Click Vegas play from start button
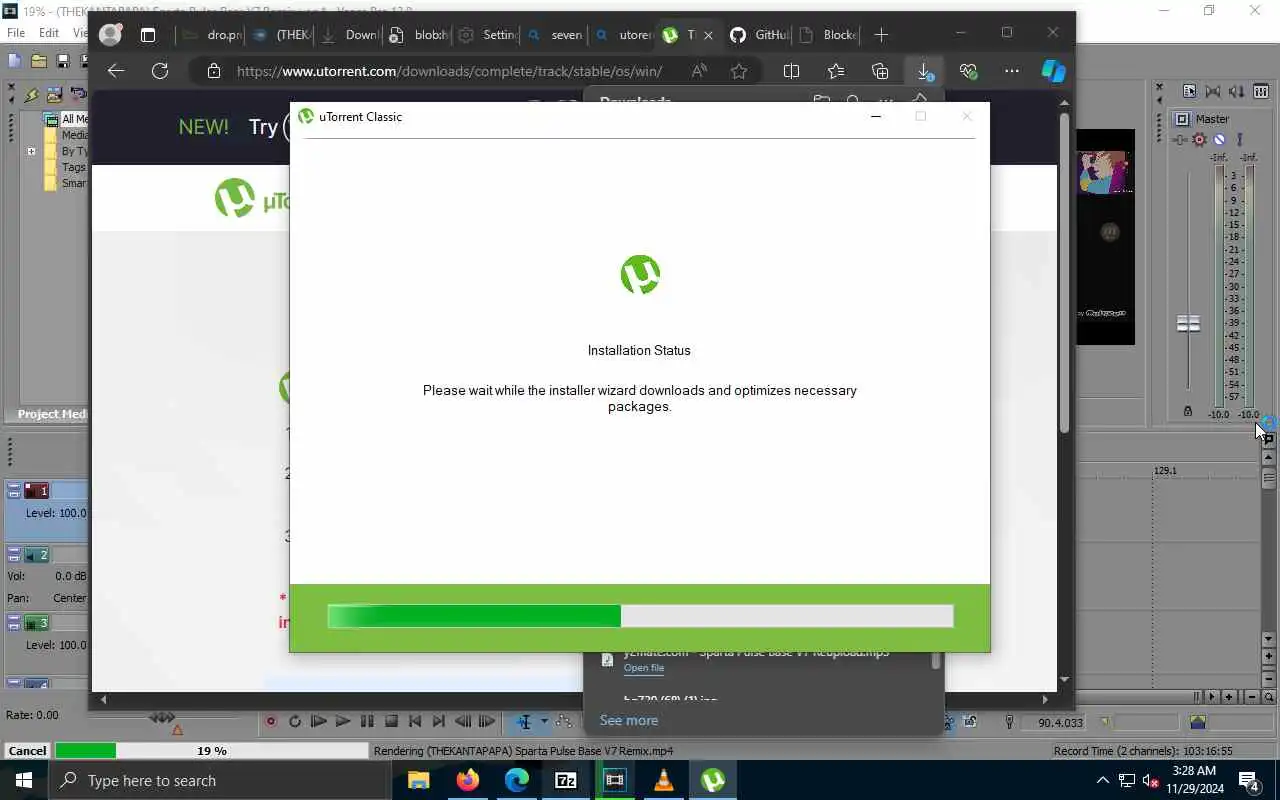The width and height of the screenshot is (1280, 800). point(319,721)
